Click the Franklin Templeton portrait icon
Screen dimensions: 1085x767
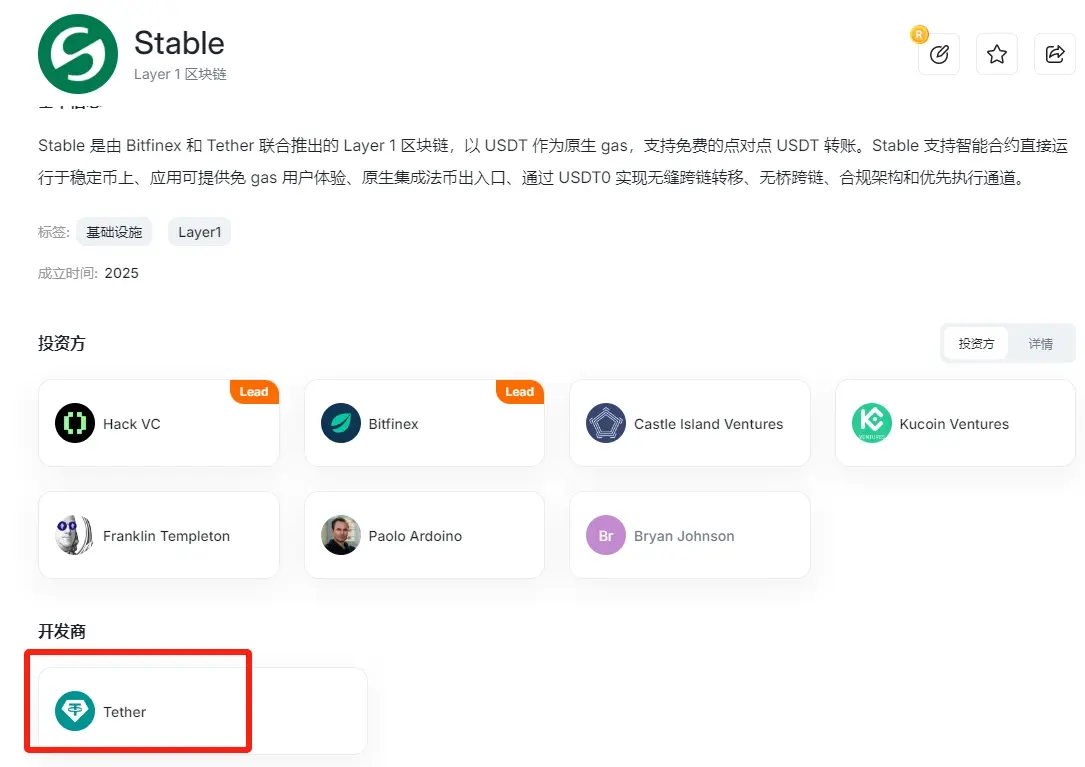(x=75, y=535)
